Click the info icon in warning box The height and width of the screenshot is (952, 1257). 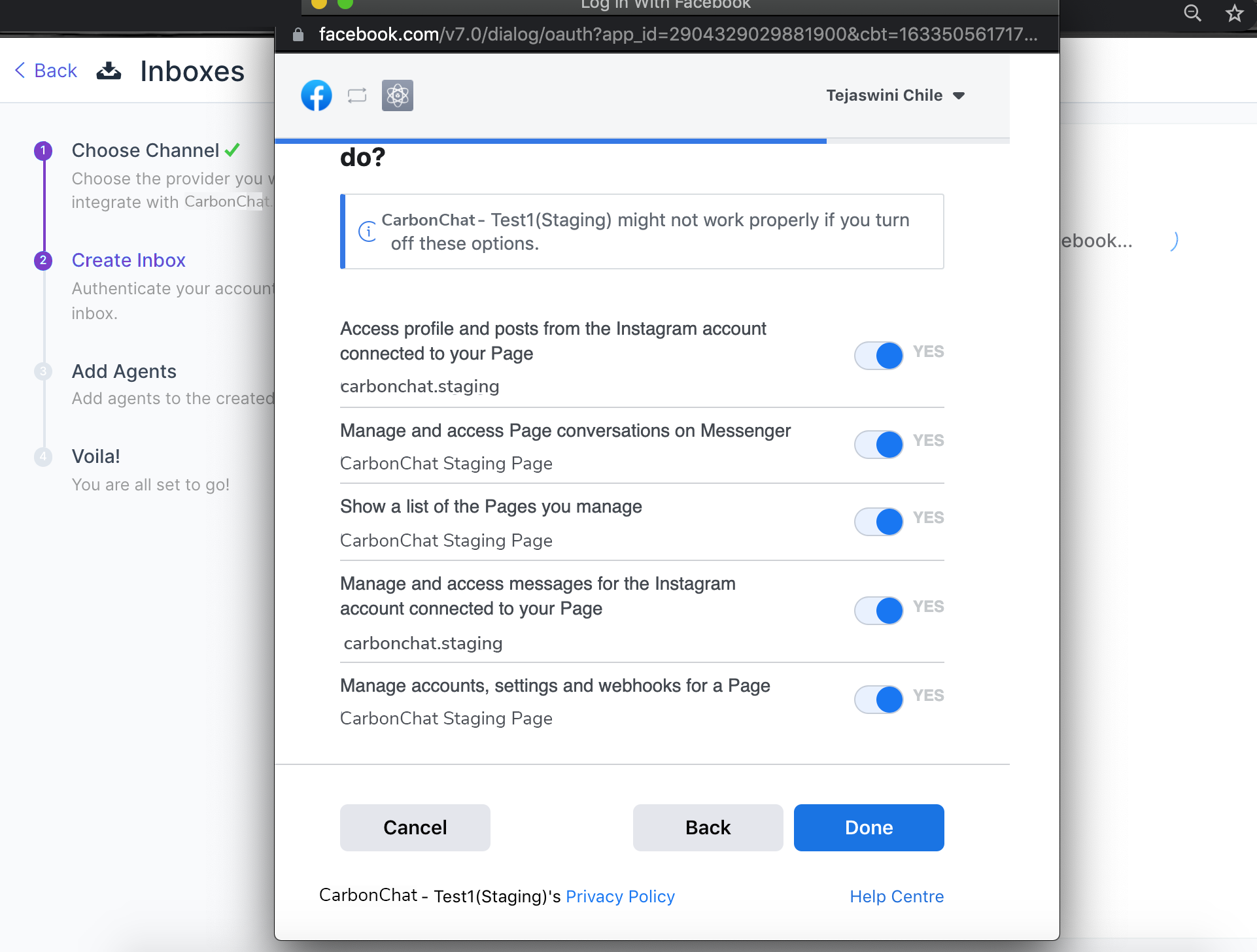pos(368,231)
